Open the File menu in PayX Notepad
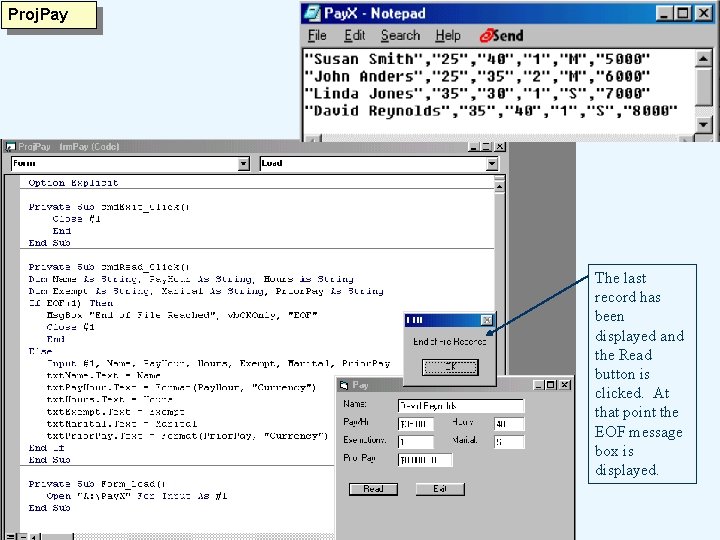Screen dimensions: 720x540 tap(317, 36)
